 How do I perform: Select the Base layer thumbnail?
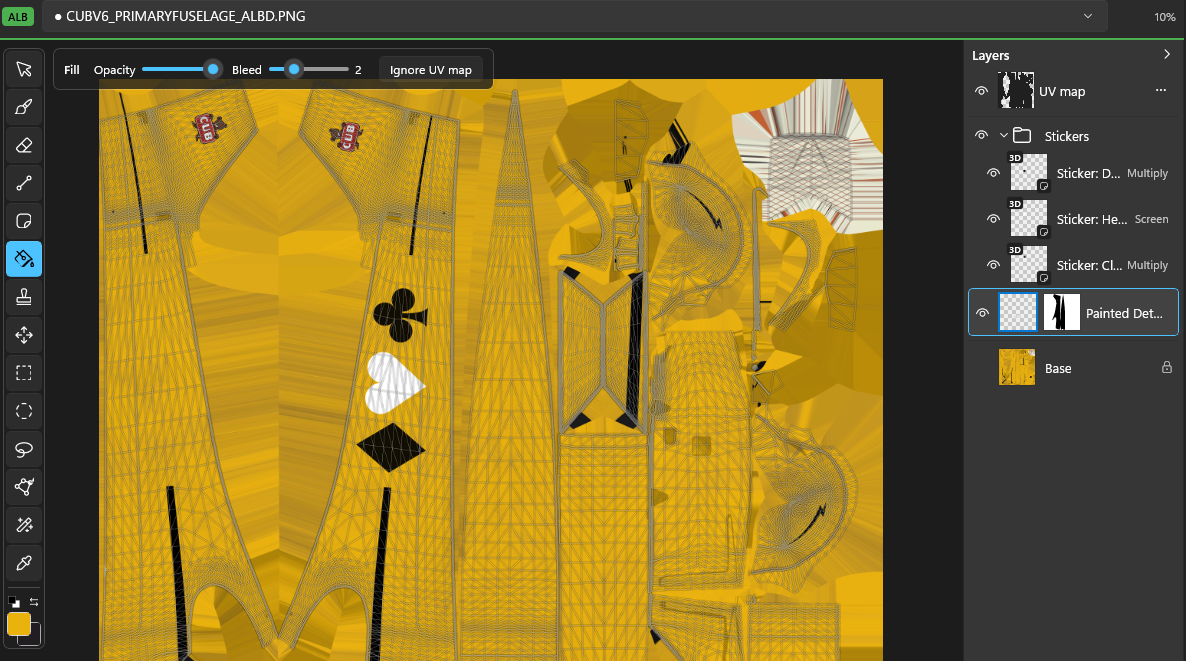[1017, 368]
